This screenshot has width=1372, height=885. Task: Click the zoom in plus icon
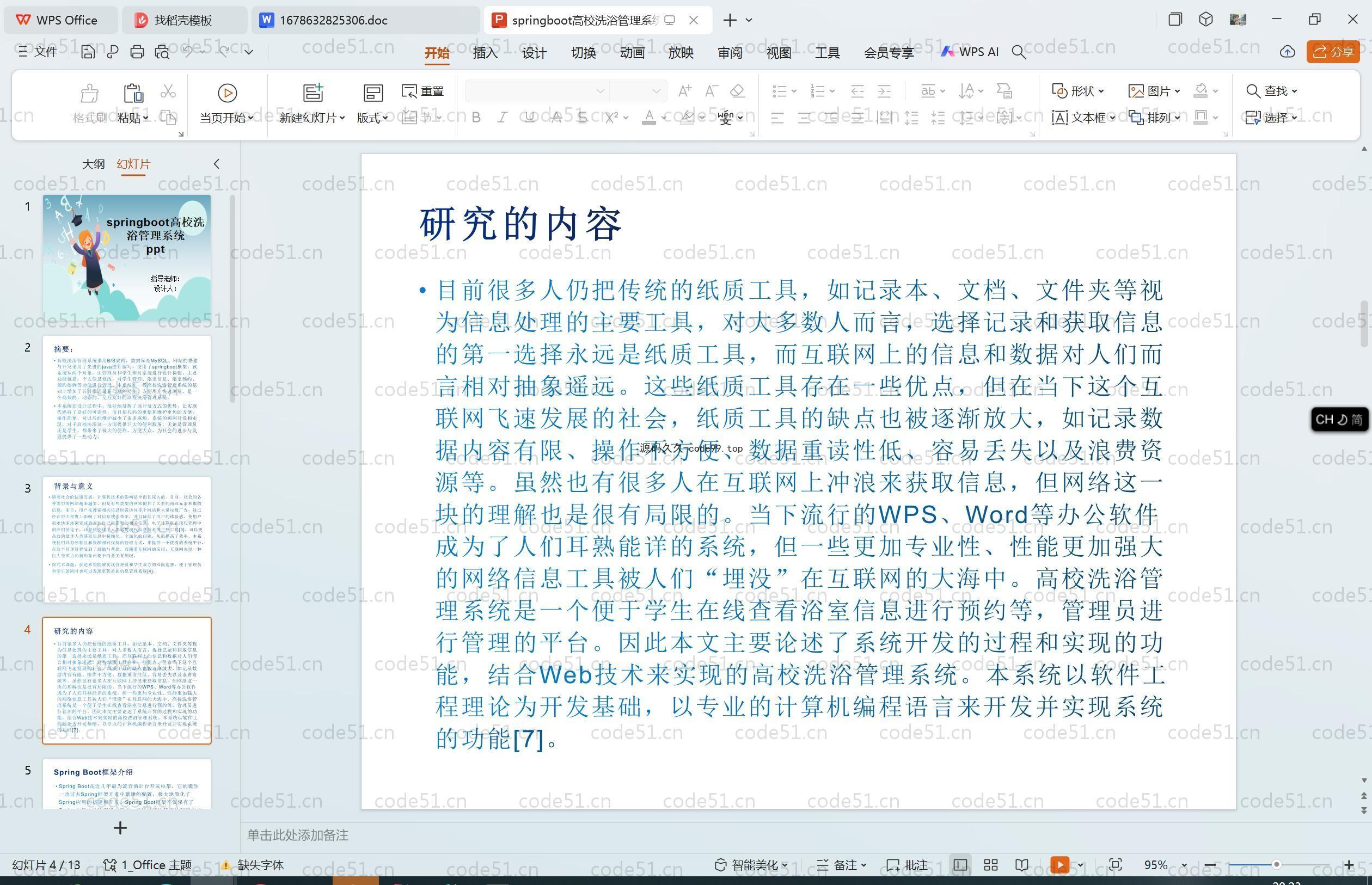tap(1349, 865)
